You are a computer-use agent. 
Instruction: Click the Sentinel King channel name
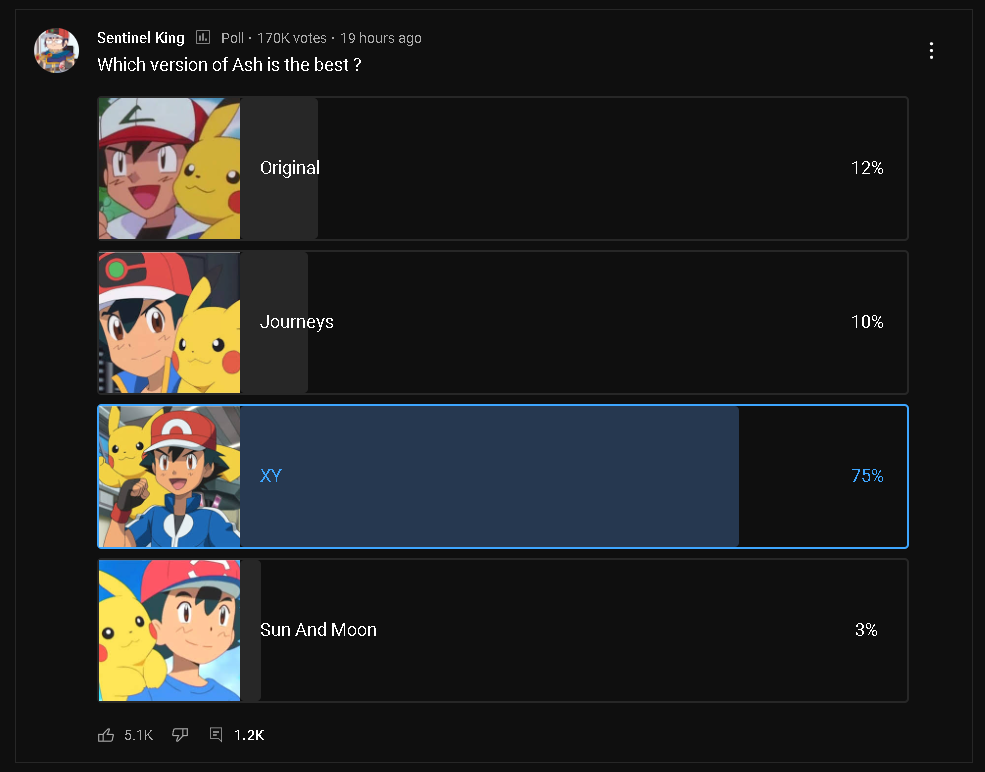[x=141, y=38]
